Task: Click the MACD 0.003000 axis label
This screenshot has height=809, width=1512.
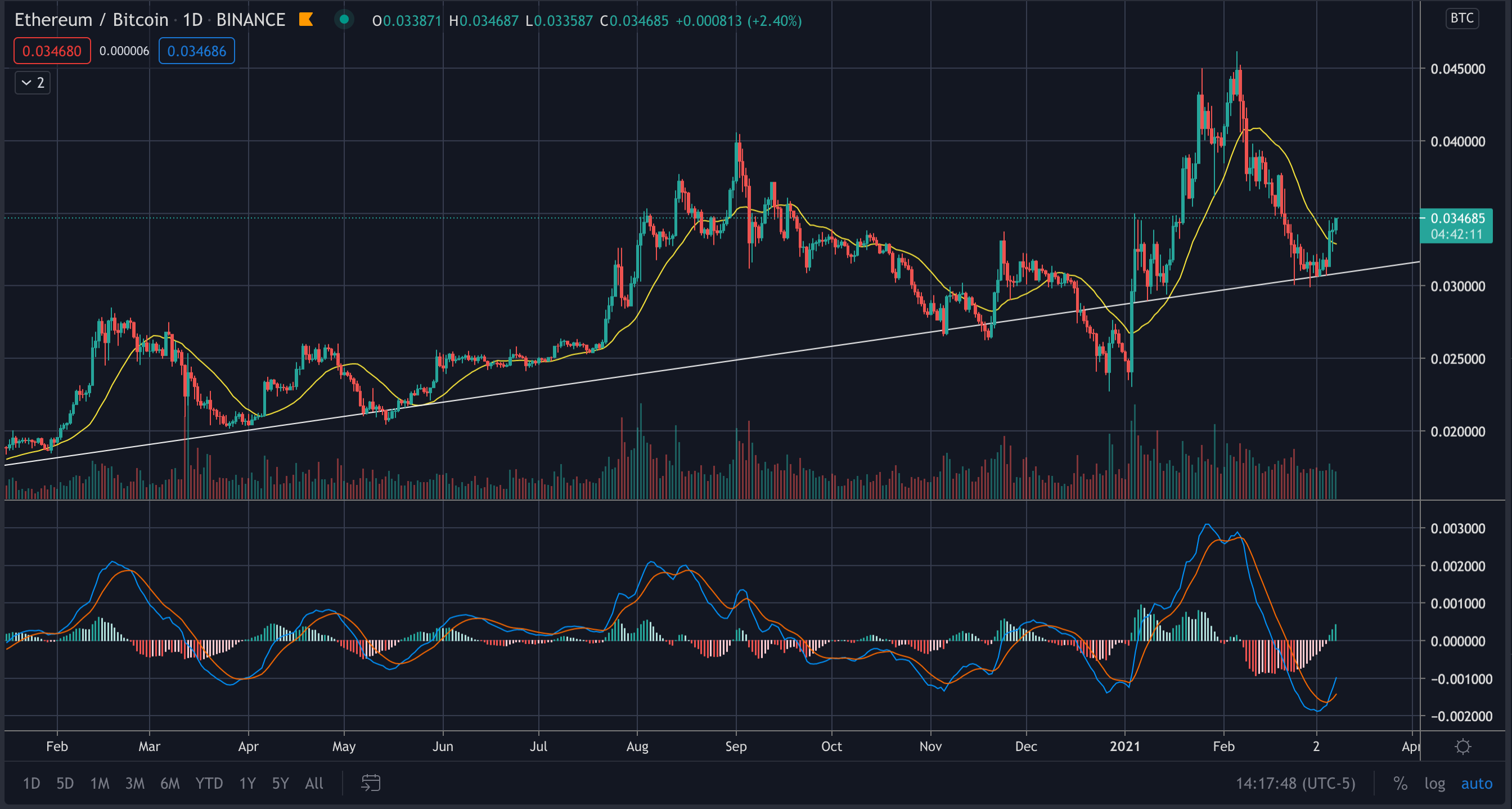Action: click(x=1457, y=528)
